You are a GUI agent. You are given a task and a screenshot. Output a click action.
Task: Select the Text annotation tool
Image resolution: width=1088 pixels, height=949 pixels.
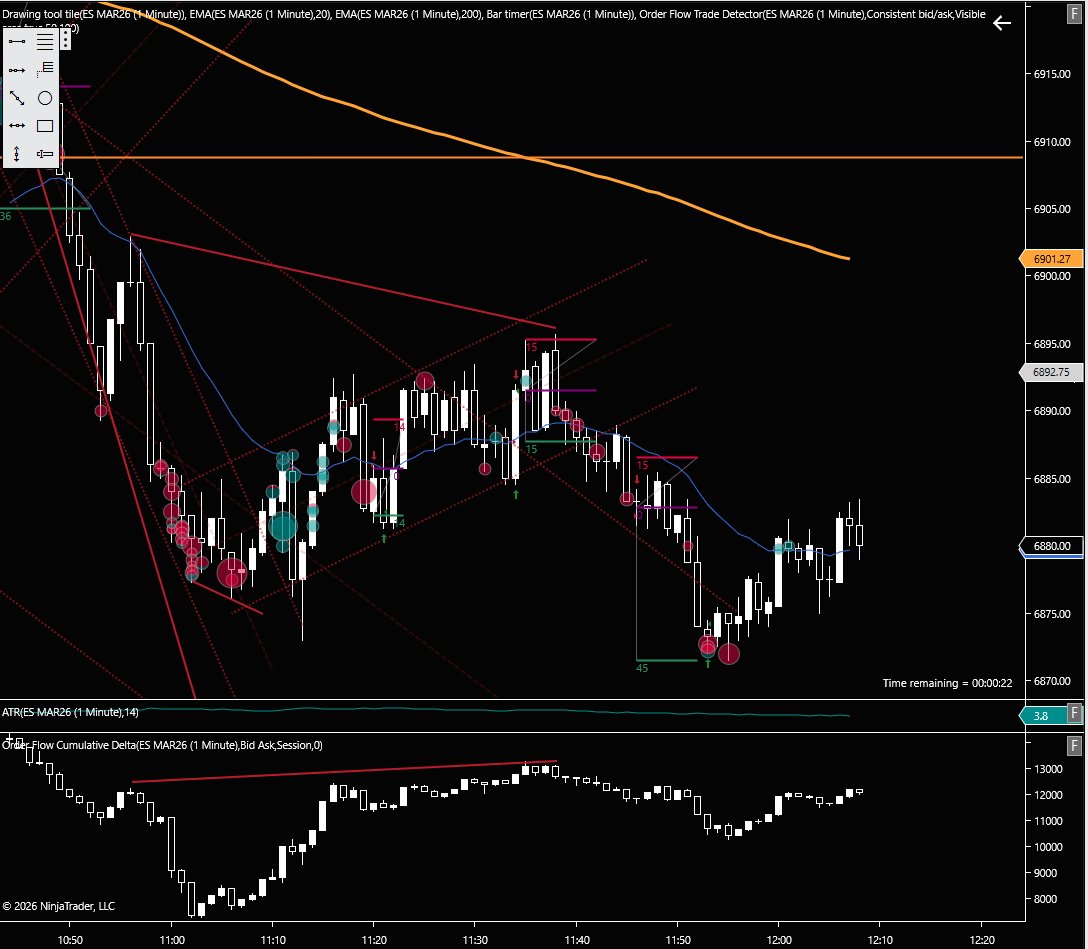[44, 154]
